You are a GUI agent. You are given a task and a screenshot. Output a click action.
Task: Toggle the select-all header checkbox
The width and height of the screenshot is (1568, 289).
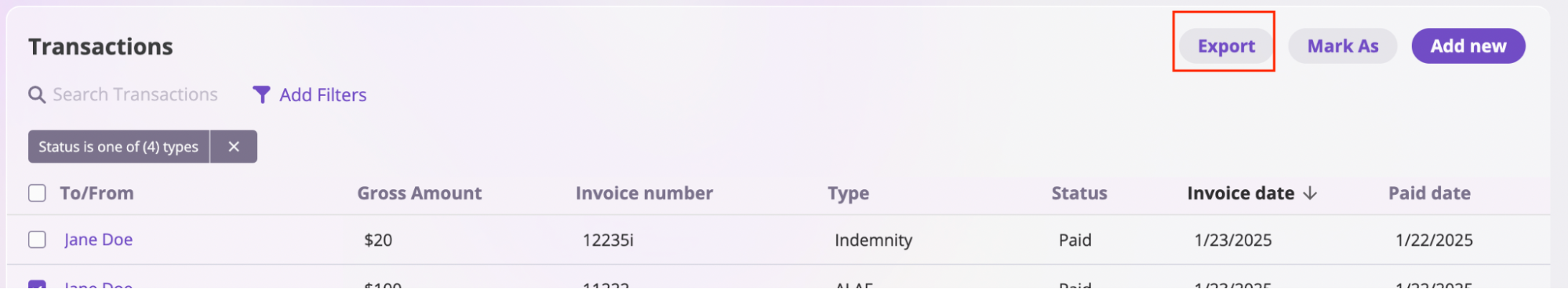(37, 193)
